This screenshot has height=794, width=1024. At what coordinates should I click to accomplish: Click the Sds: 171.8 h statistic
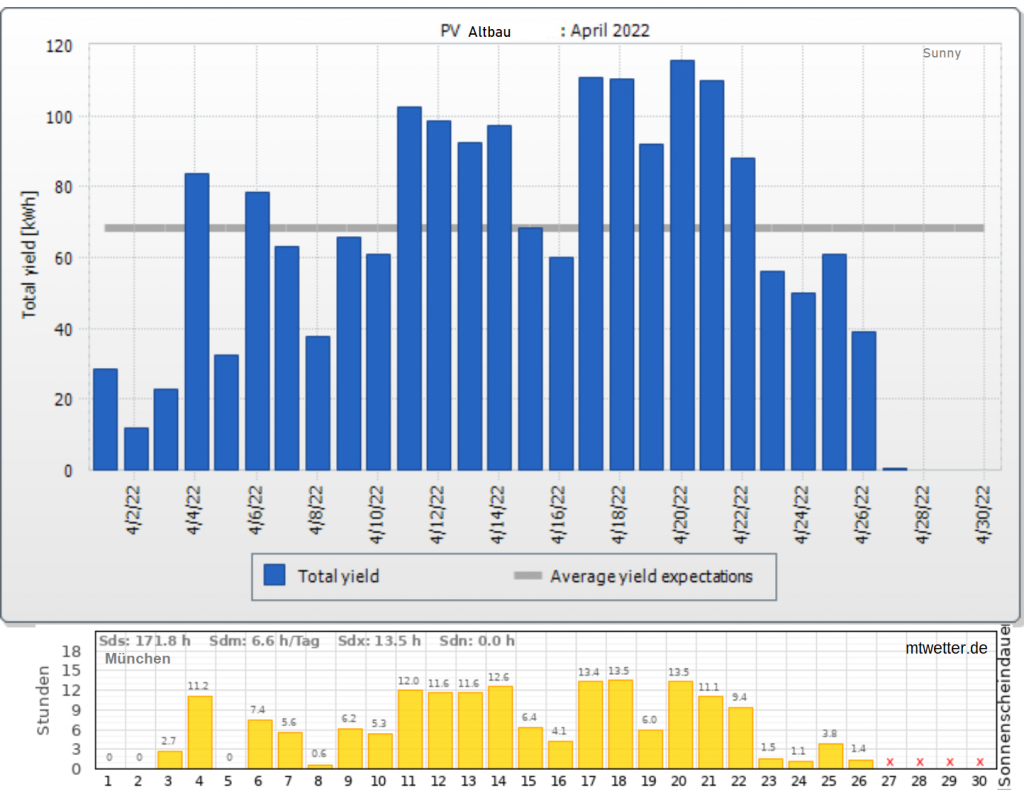(x=144, y=640)
